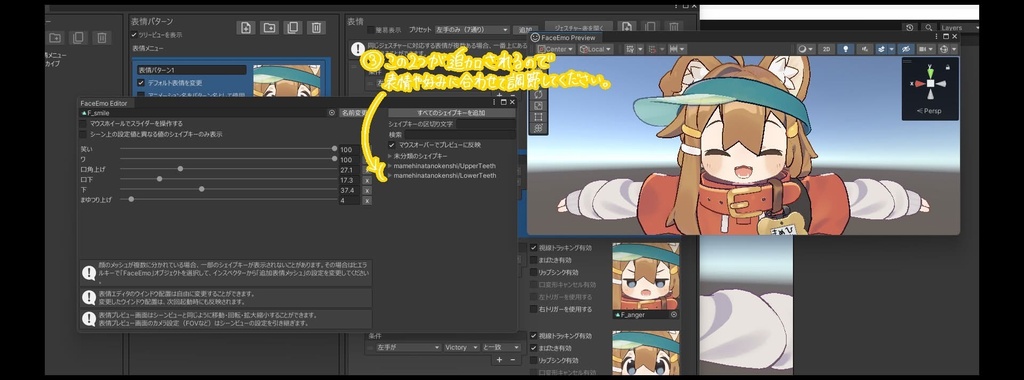
Task: Adjust the 口角上げ slider handle
Action: pos(180,169)
